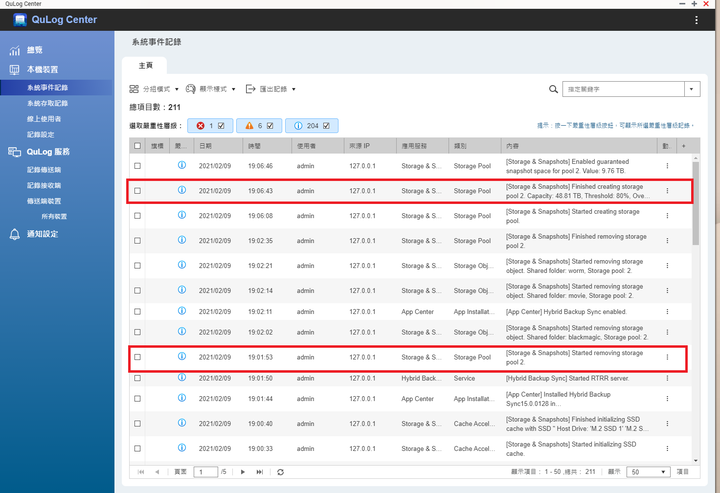Expand the display style dropdown arrow
The height and width of the screenshot is (493, 720).
tap(234, 90)
